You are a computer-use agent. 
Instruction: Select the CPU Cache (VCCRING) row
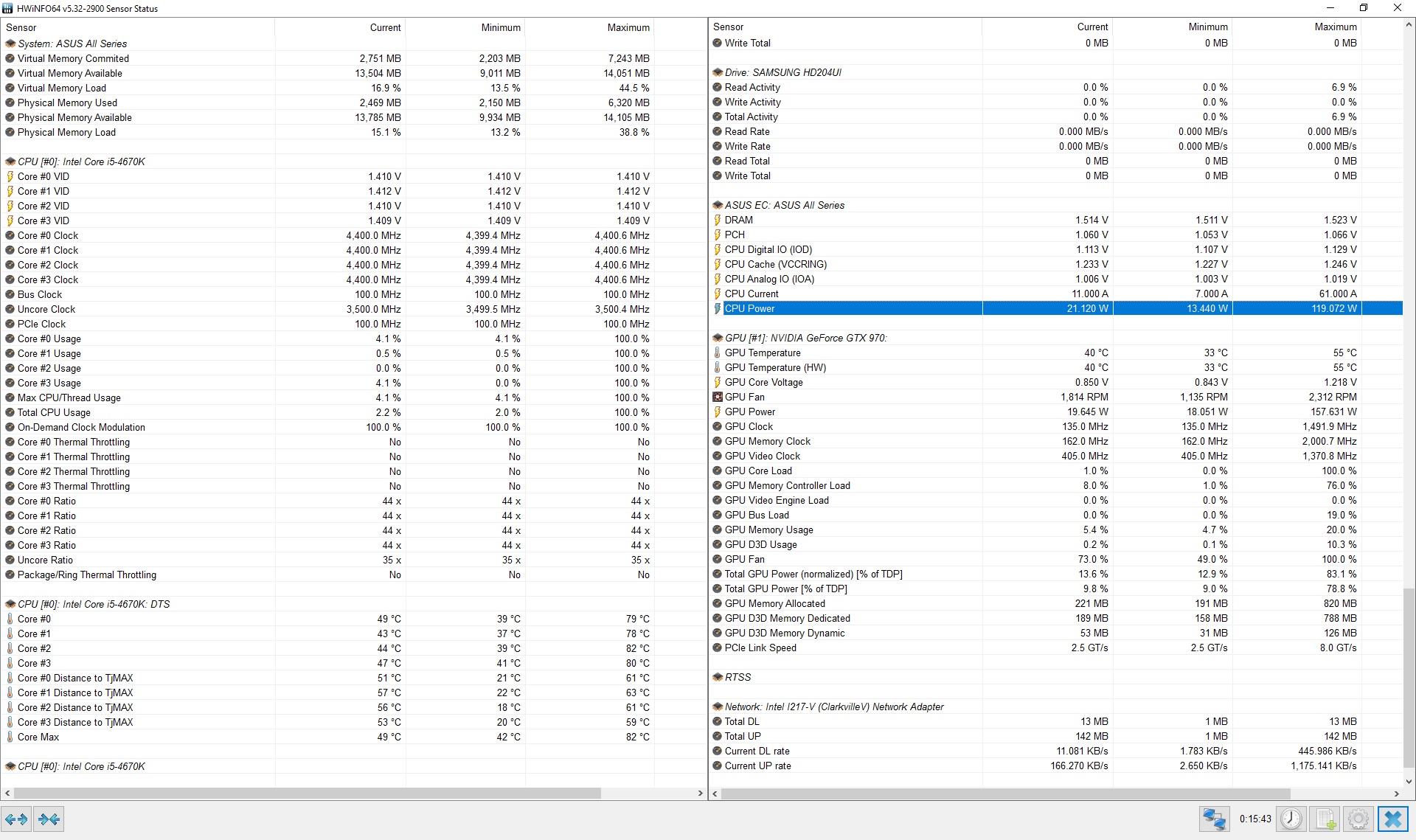(1056, 264)
